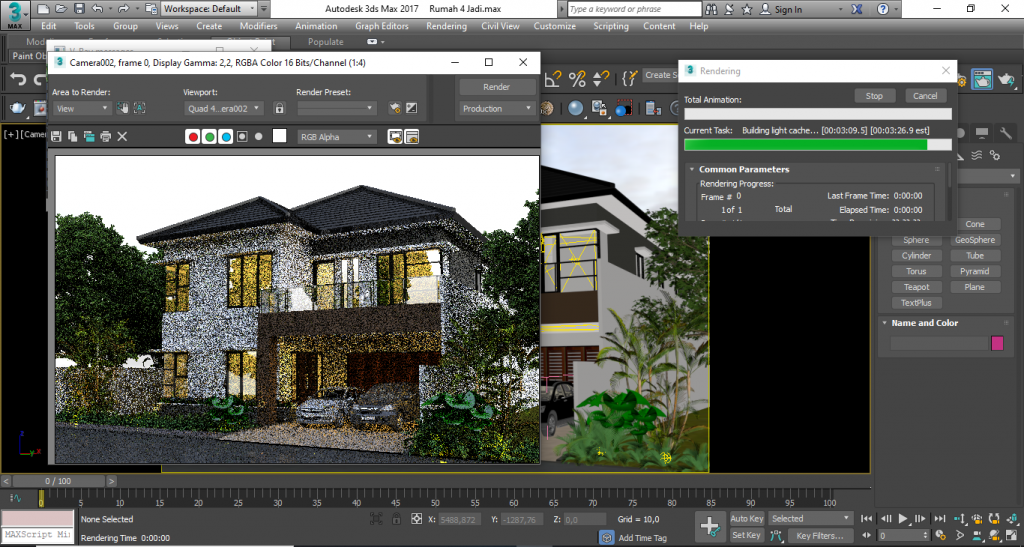Open the Rendered Frame Window teapot icon
The width and height of the screenshot is (1024, 547).
(982, 79)
